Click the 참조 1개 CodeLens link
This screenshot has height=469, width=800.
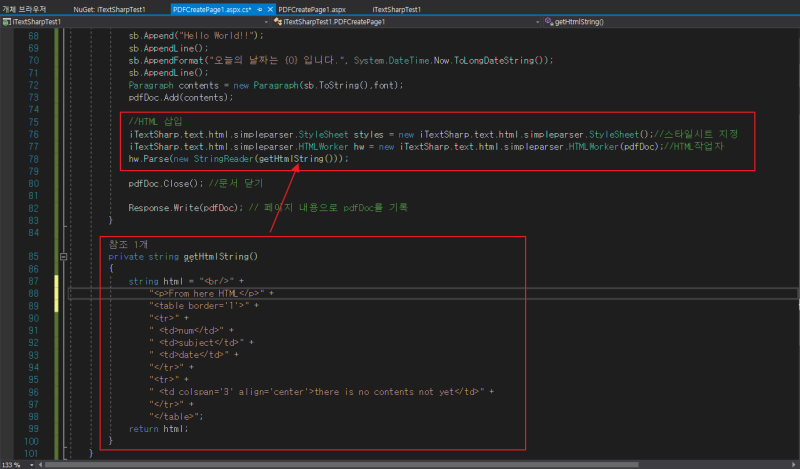coord(127,243)
